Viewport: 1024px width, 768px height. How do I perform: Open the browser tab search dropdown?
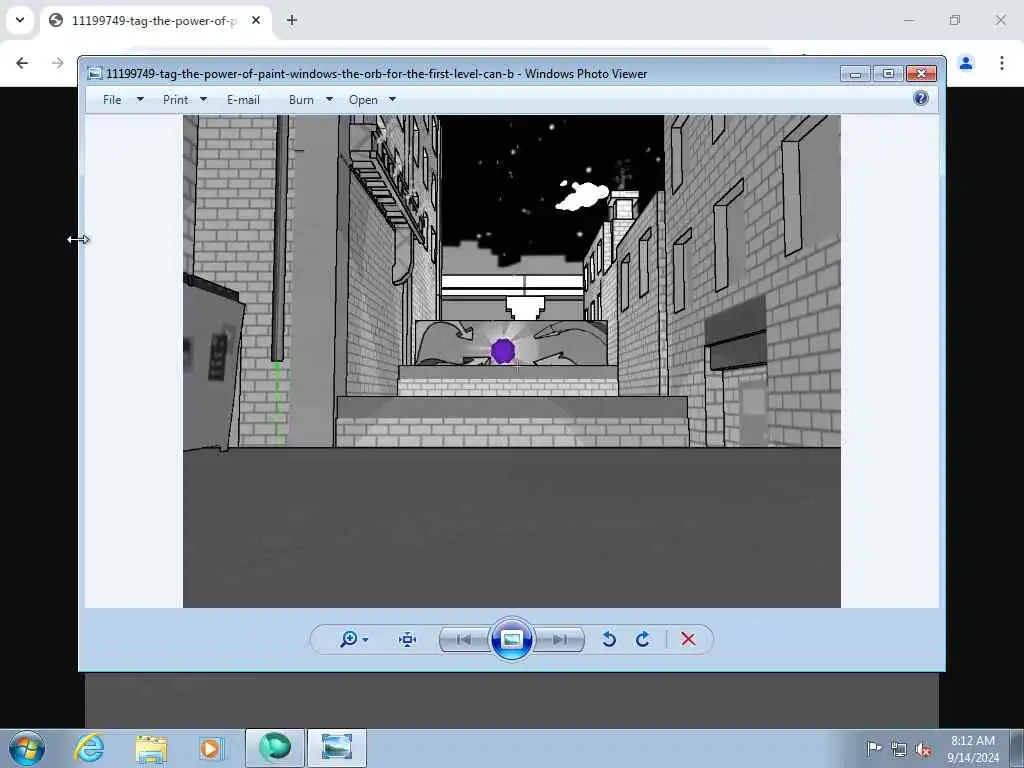20,20
